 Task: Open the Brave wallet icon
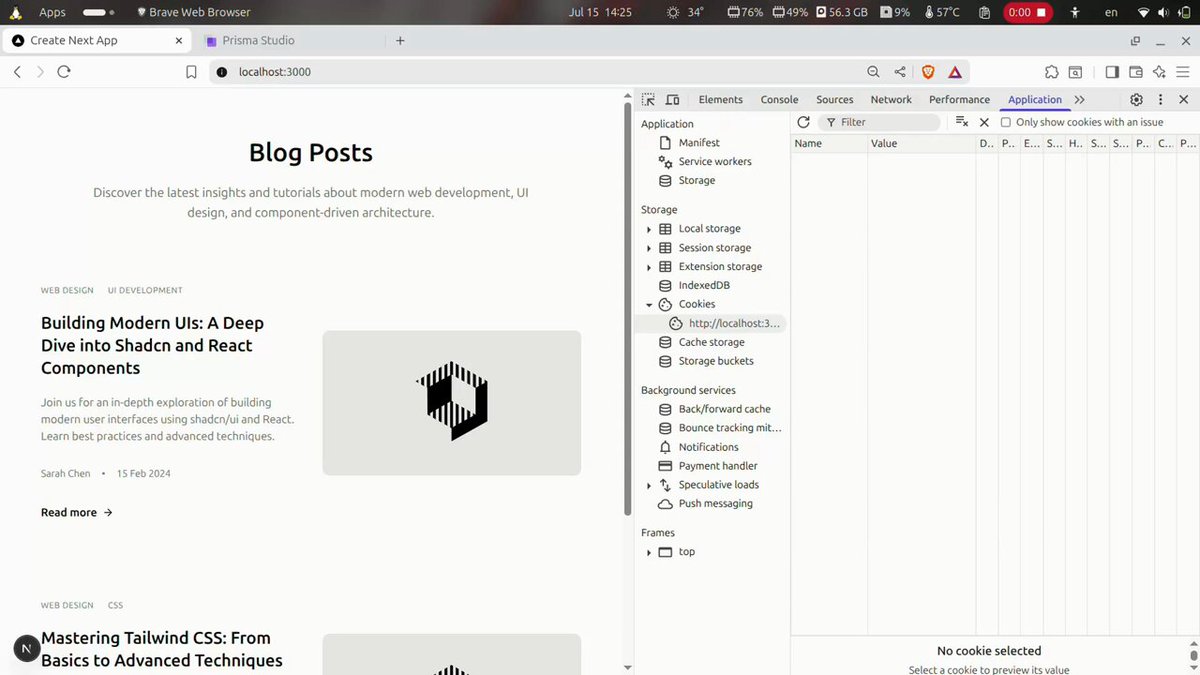coord(1136,72)
